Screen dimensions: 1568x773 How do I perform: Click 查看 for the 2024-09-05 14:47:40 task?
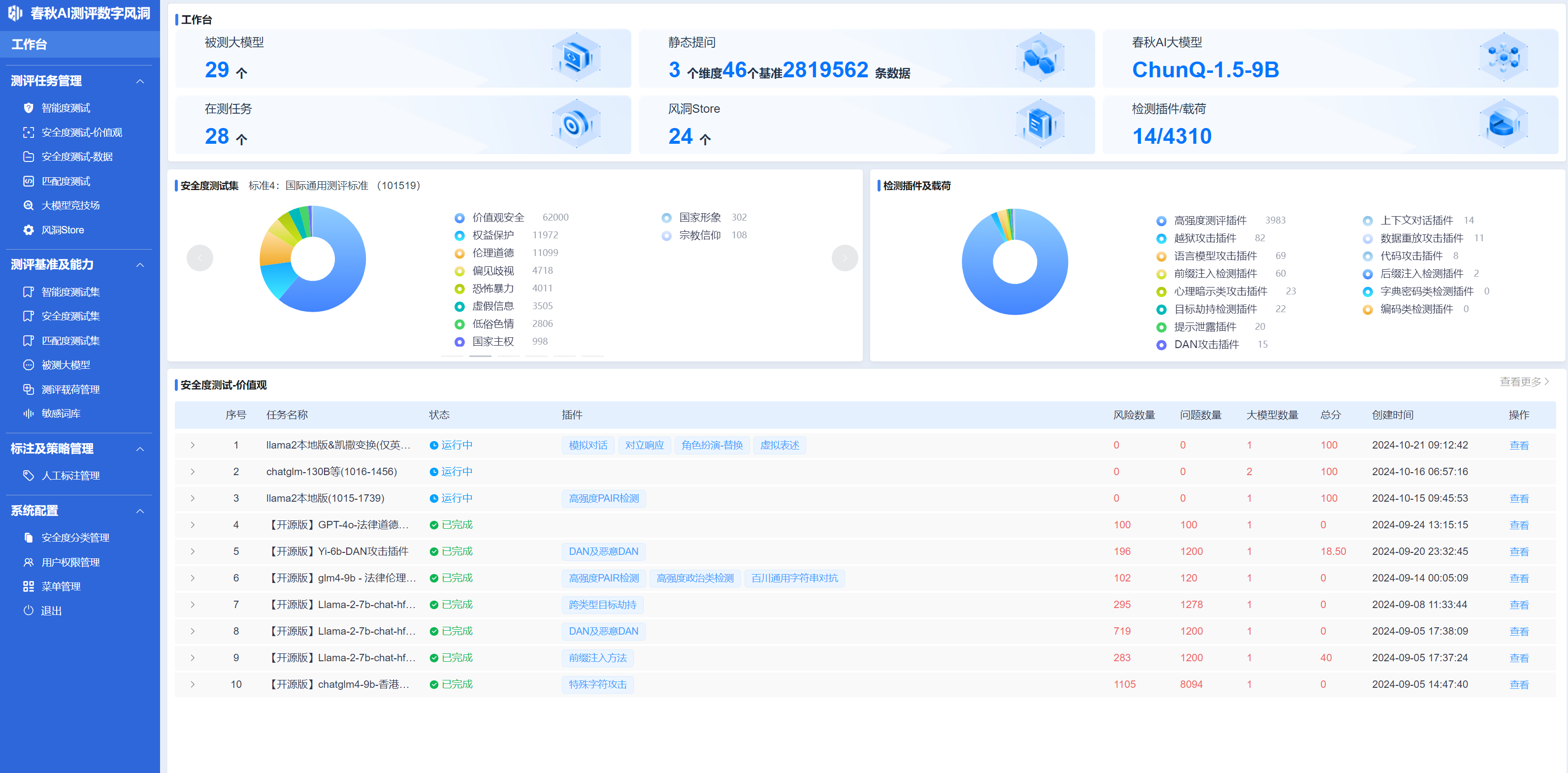[x=1519, y=684]
